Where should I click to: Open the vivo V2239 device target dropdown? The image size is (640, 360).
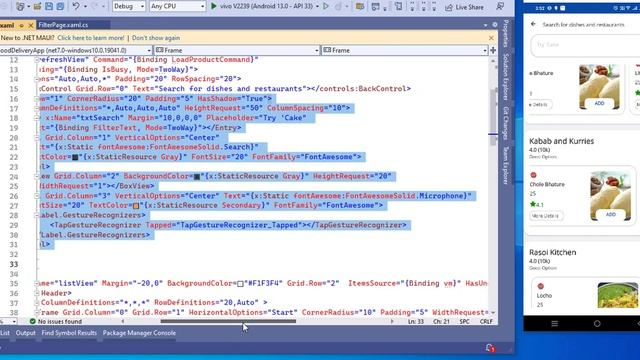click(317, 7)
